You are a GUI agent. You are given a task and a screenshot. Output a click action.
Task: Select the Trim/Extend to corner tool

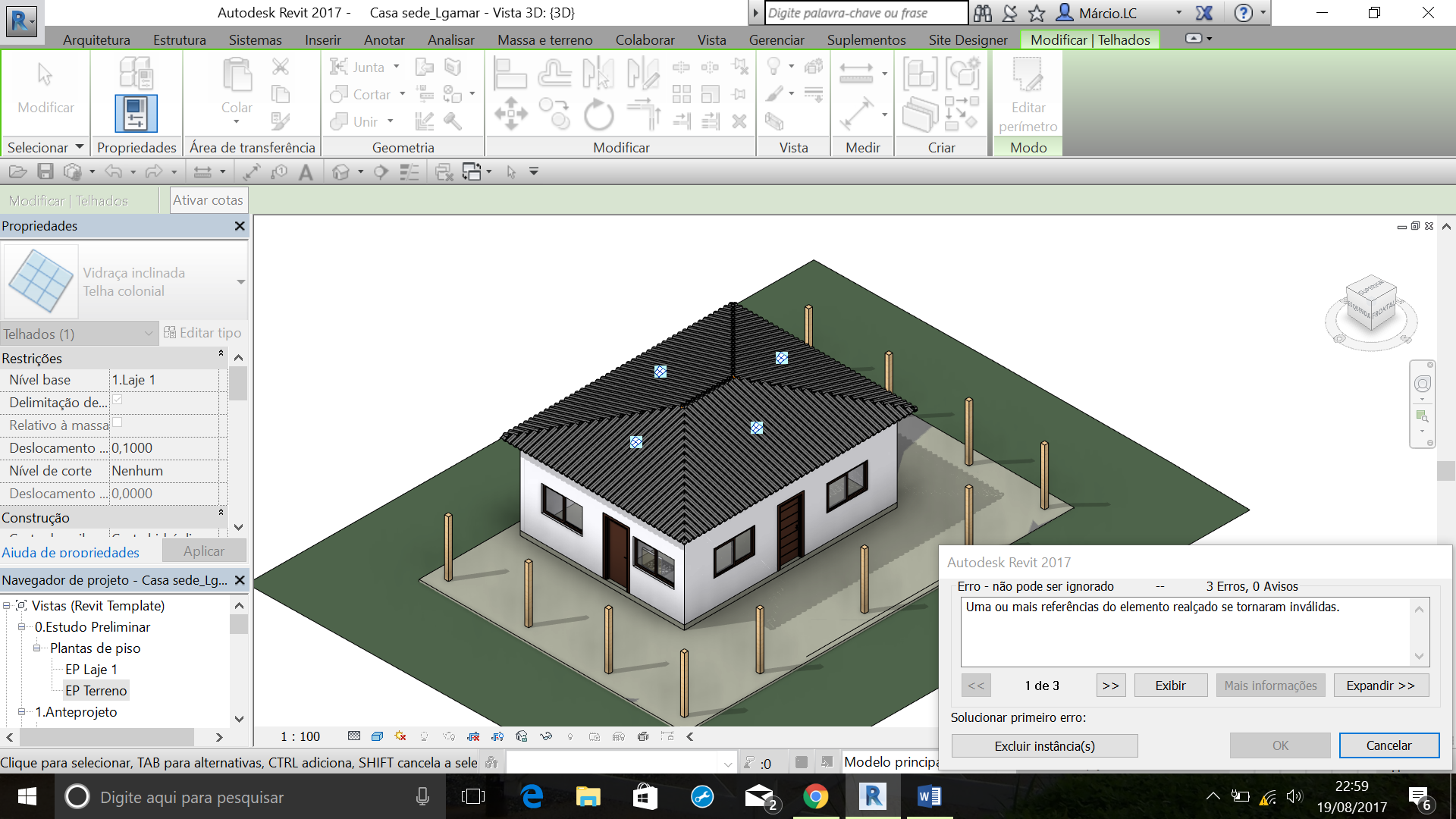click(644, 115)
